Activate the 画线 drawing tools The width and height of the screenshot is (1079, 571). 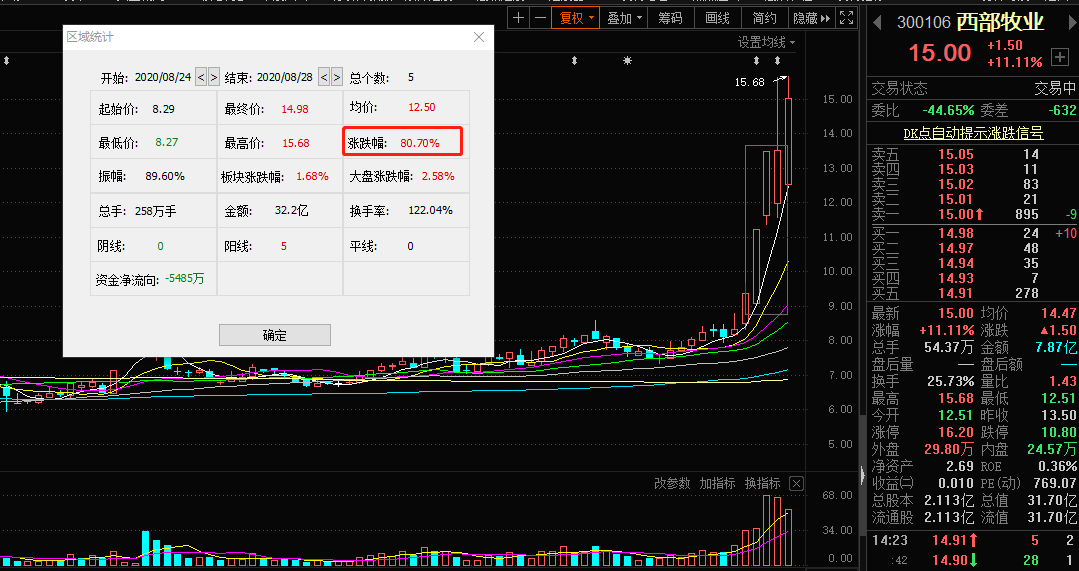click(717, 18)
